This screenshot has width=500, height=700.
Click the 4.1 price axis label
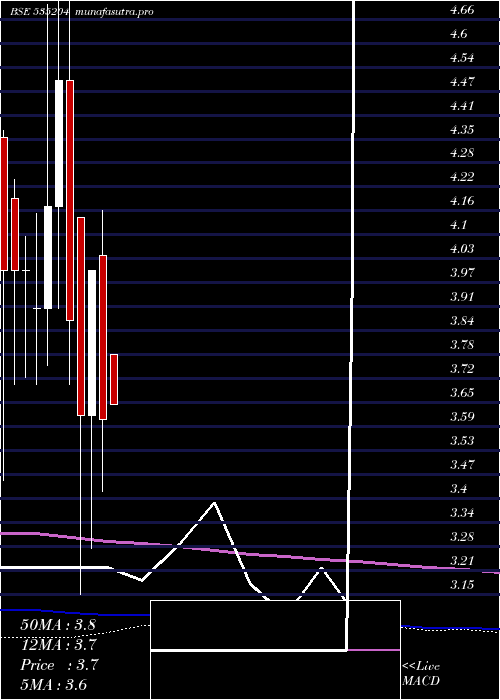(x=459, y=225)
